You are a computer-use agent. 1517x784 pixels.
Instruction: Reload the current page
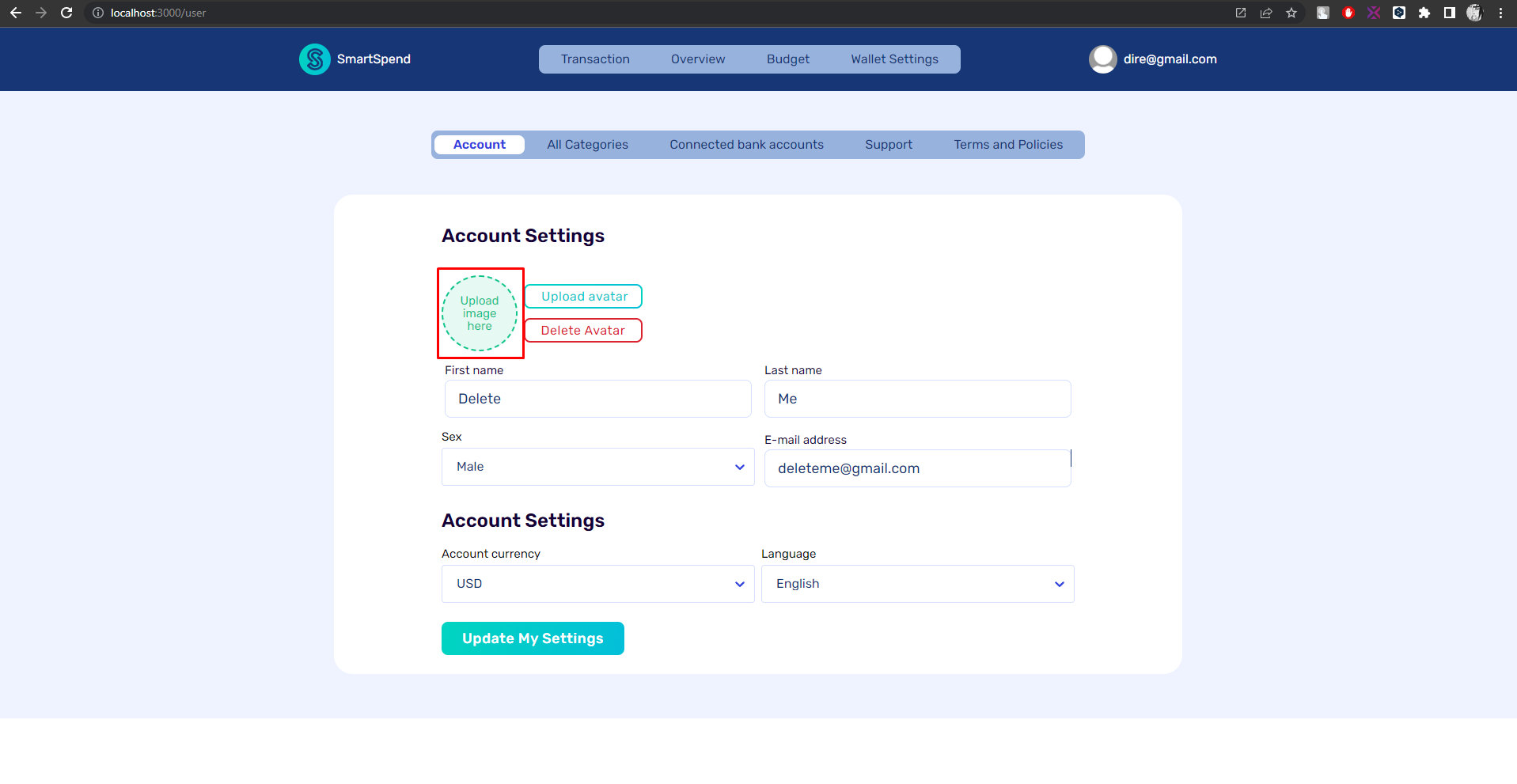point(66,13)
